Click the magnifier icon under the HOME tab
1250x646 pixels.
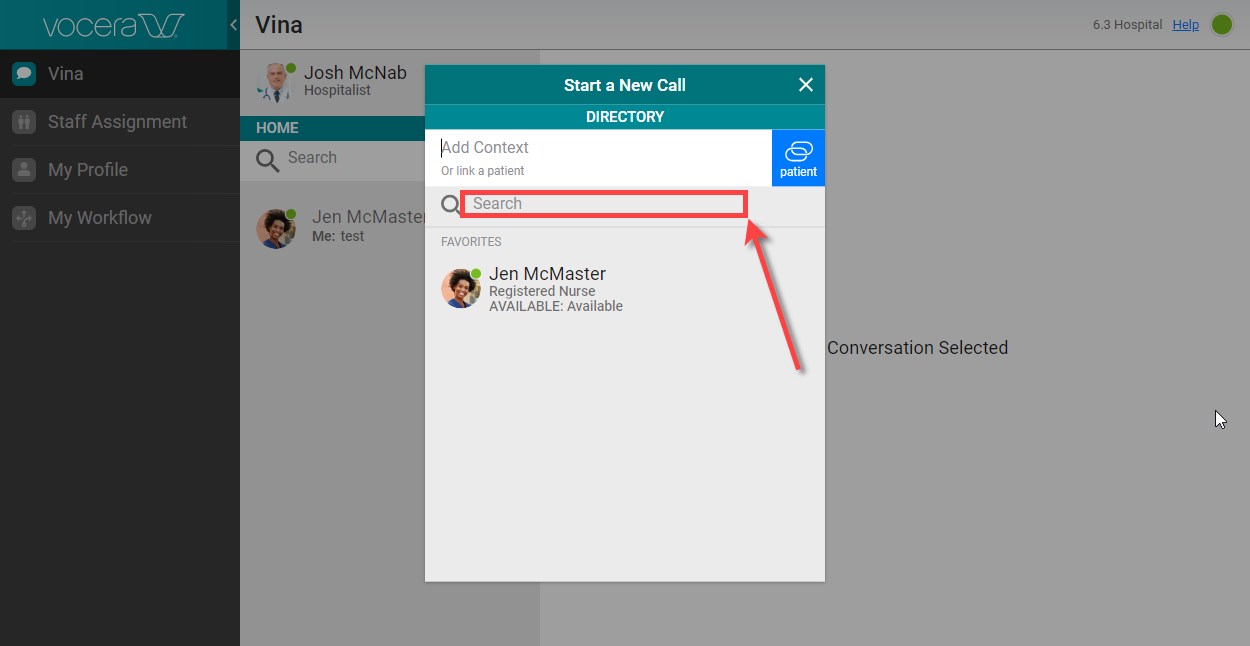point(267,160)
